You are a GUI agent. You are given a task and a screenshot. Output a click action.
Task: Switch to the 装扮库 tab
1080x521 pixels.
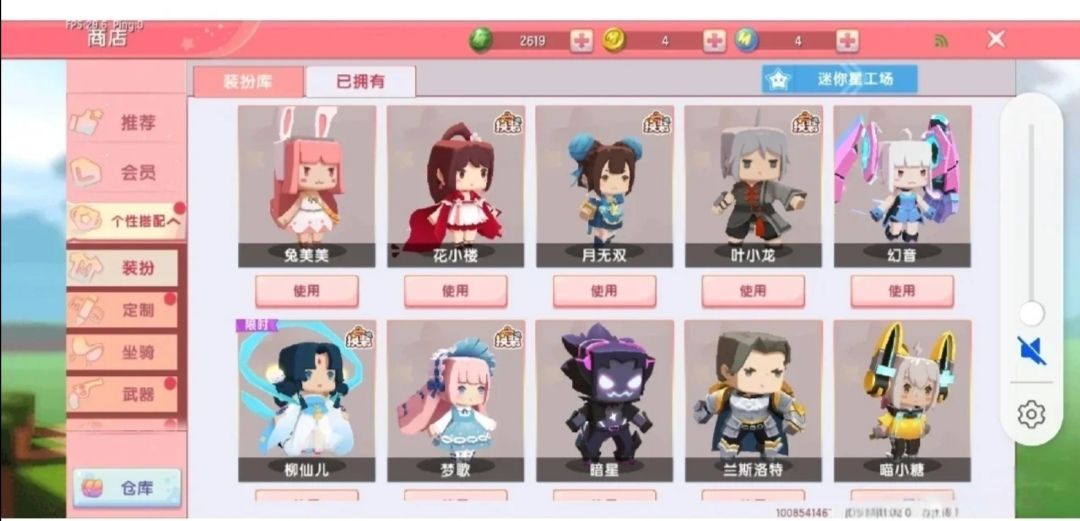pos(248,81)
